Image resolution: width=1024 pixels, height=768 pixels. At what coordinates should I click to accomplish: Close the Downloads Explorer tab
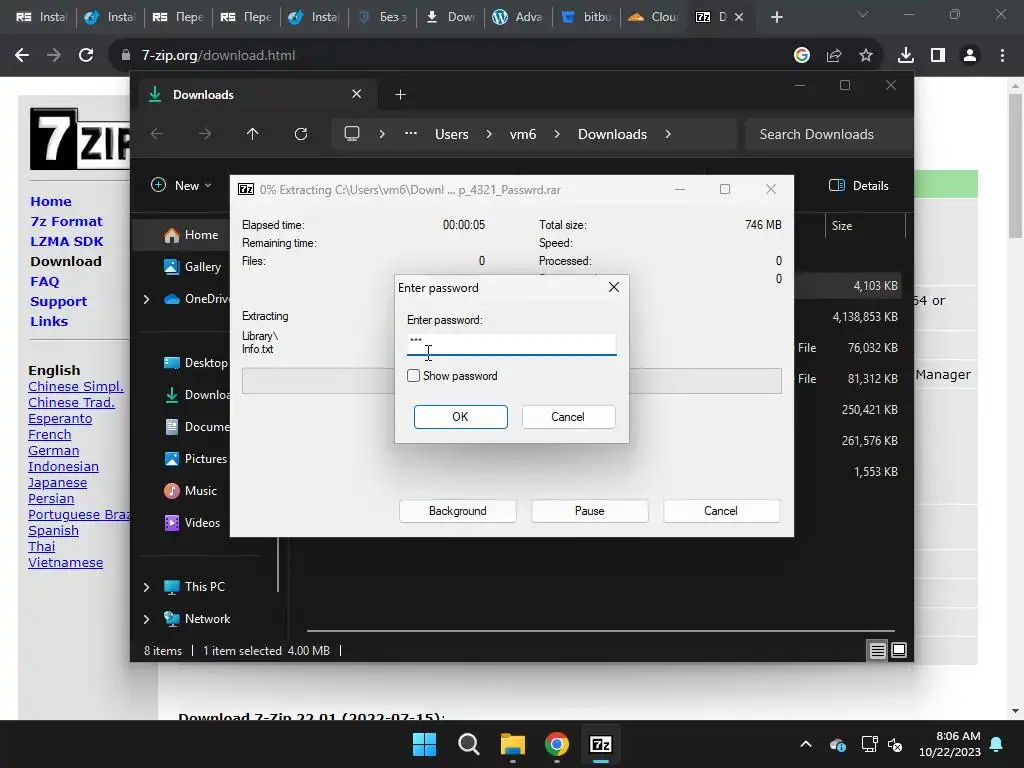tap(357, 94)
